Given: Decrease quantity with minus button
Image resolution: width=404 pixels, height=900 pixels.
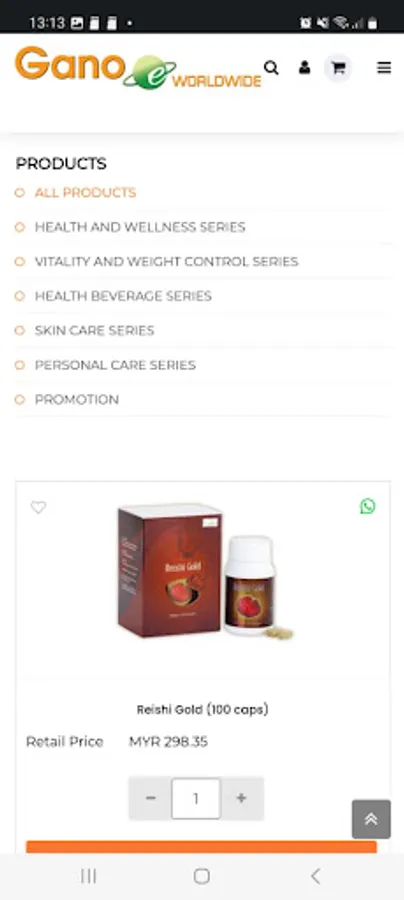Looking at the screenshot, I should (x=150, y=798).
